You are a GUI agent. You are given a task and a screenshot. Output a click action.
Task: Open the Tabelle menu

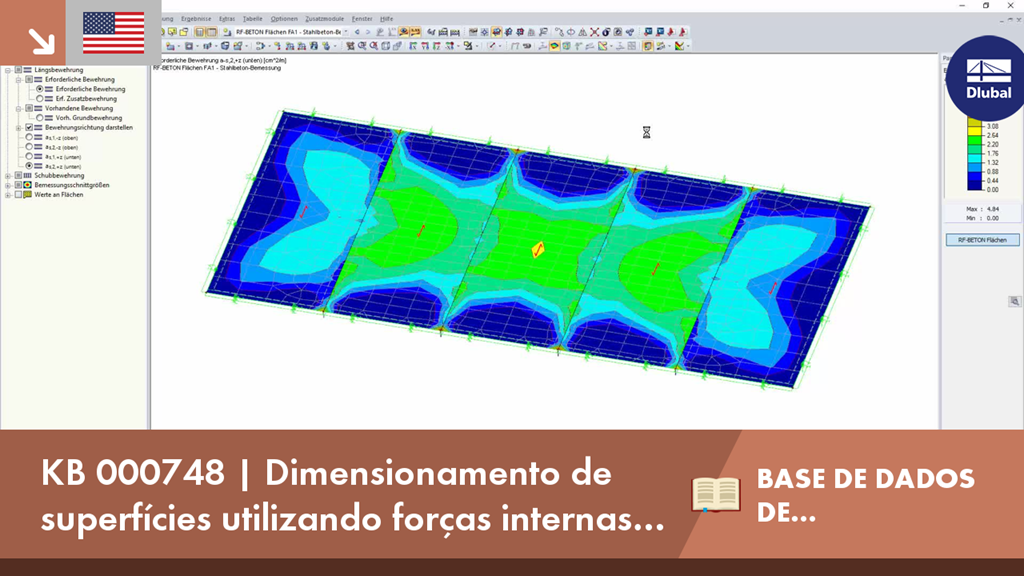pos(252,19)
